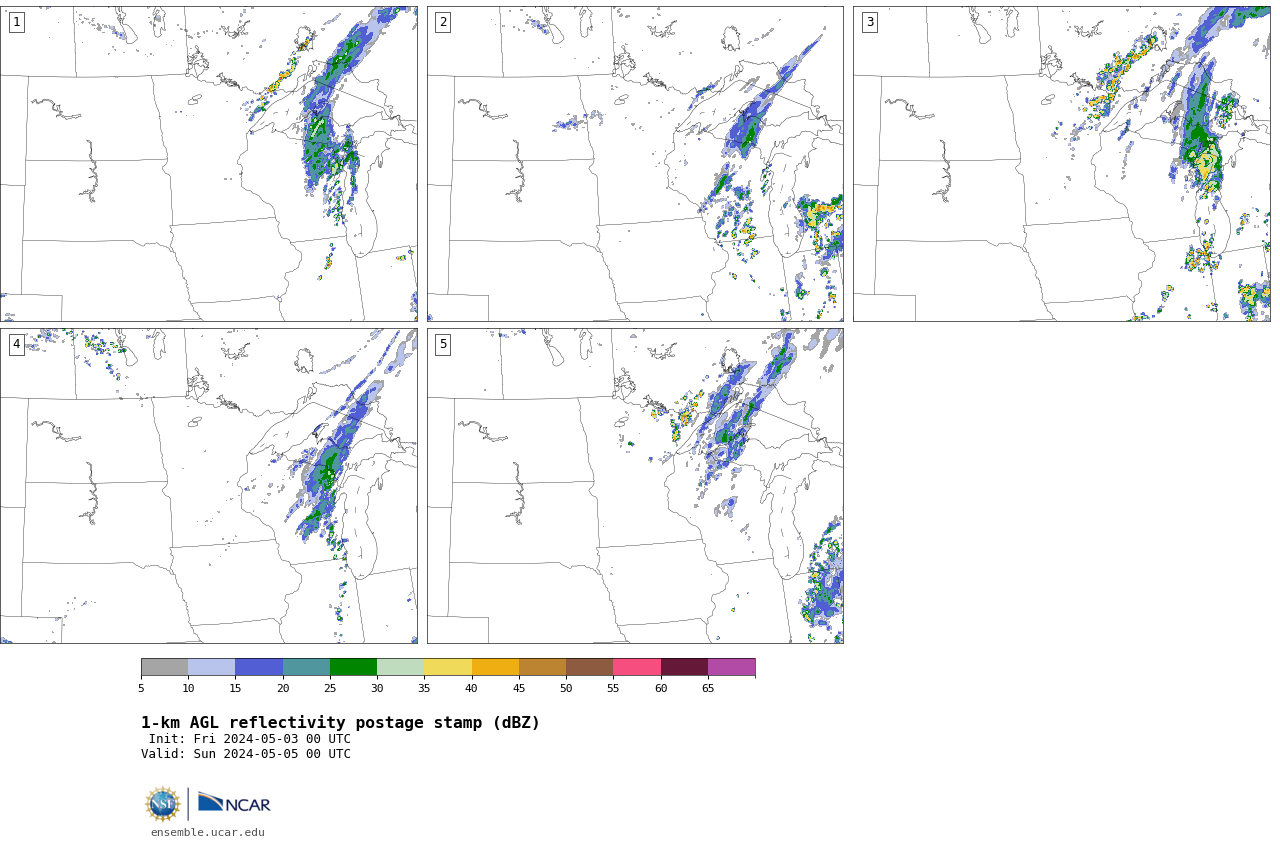Open ensemble member 4 reflectivity map
The image size is (1280, 844).
click(209, 486)
